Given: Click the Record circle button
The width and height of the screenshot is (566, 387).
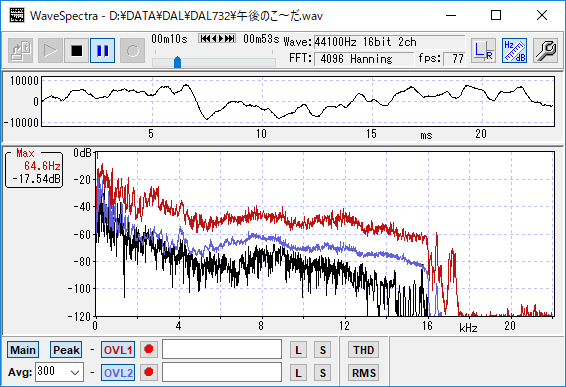Looking at the screenshot, I should [132, 51].
